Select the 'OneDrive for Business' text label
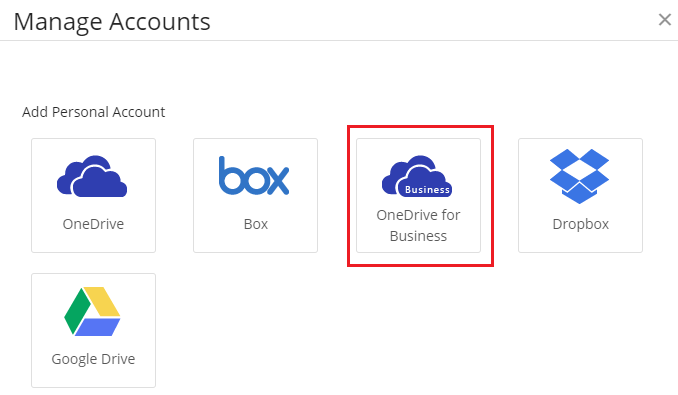The image size is (678, 395). pyautogui.click(x=418, y=225)
